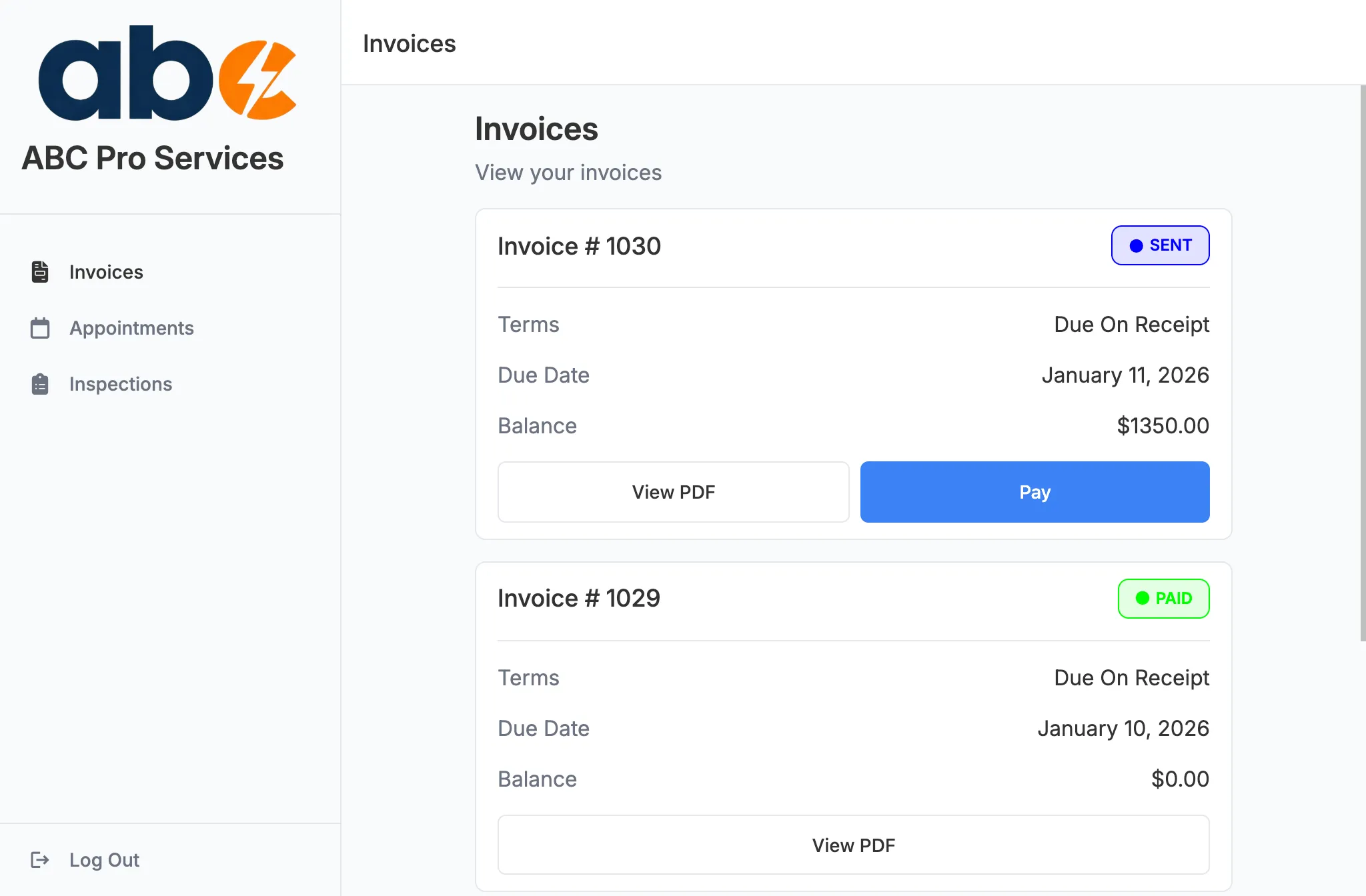Screen dimensions: 1366x896
Task: Click the green dot inside the PAID badge
Action: coord(1142,599)
